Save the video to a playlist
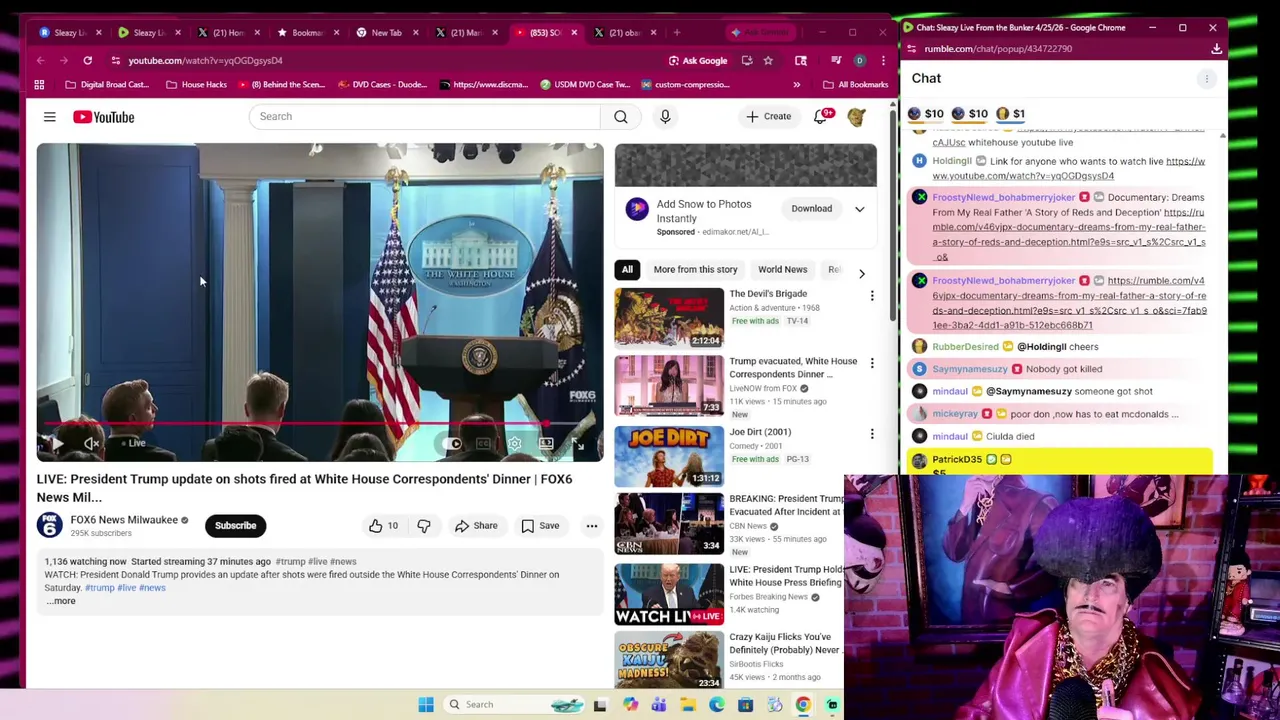The image size is (1280, 720). point(540,526)
